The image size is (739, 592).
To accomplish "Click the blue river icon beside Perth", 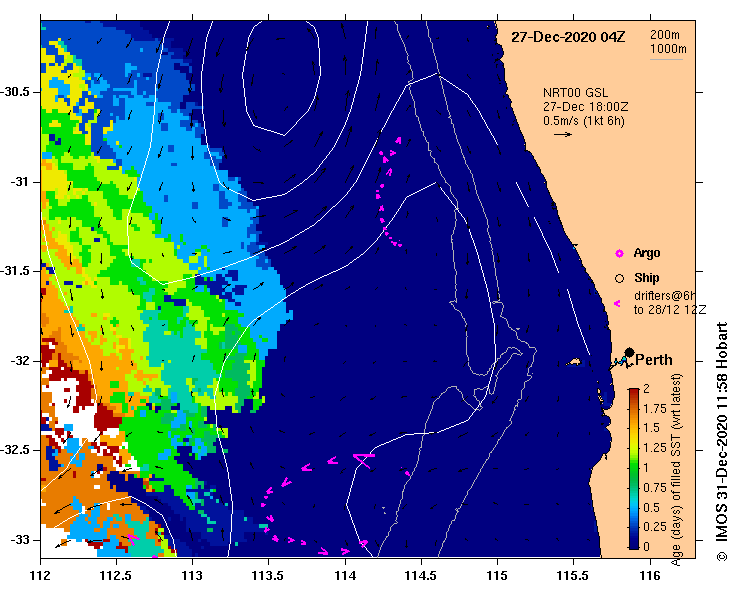I will (620, 362).
